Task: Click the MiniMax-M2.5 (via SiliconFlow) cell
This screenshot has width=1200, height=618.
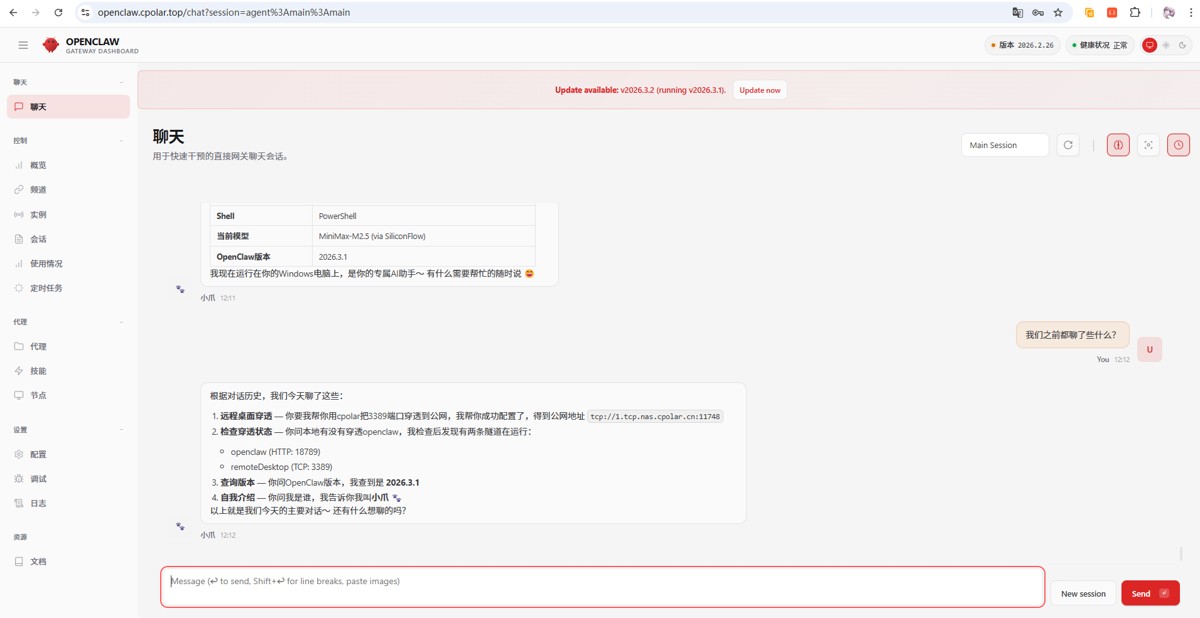Action: tap(423, 236)
